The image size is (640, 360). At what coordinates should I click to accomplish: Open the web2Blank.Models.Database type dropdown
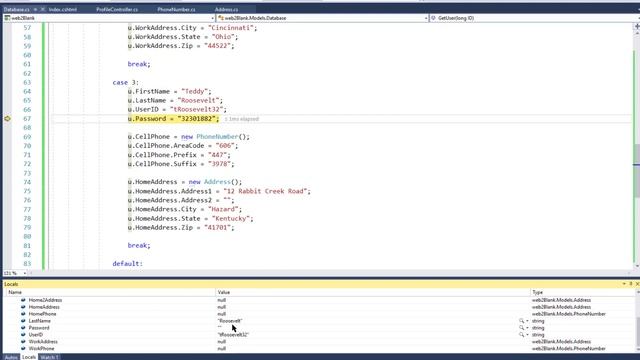322,18
